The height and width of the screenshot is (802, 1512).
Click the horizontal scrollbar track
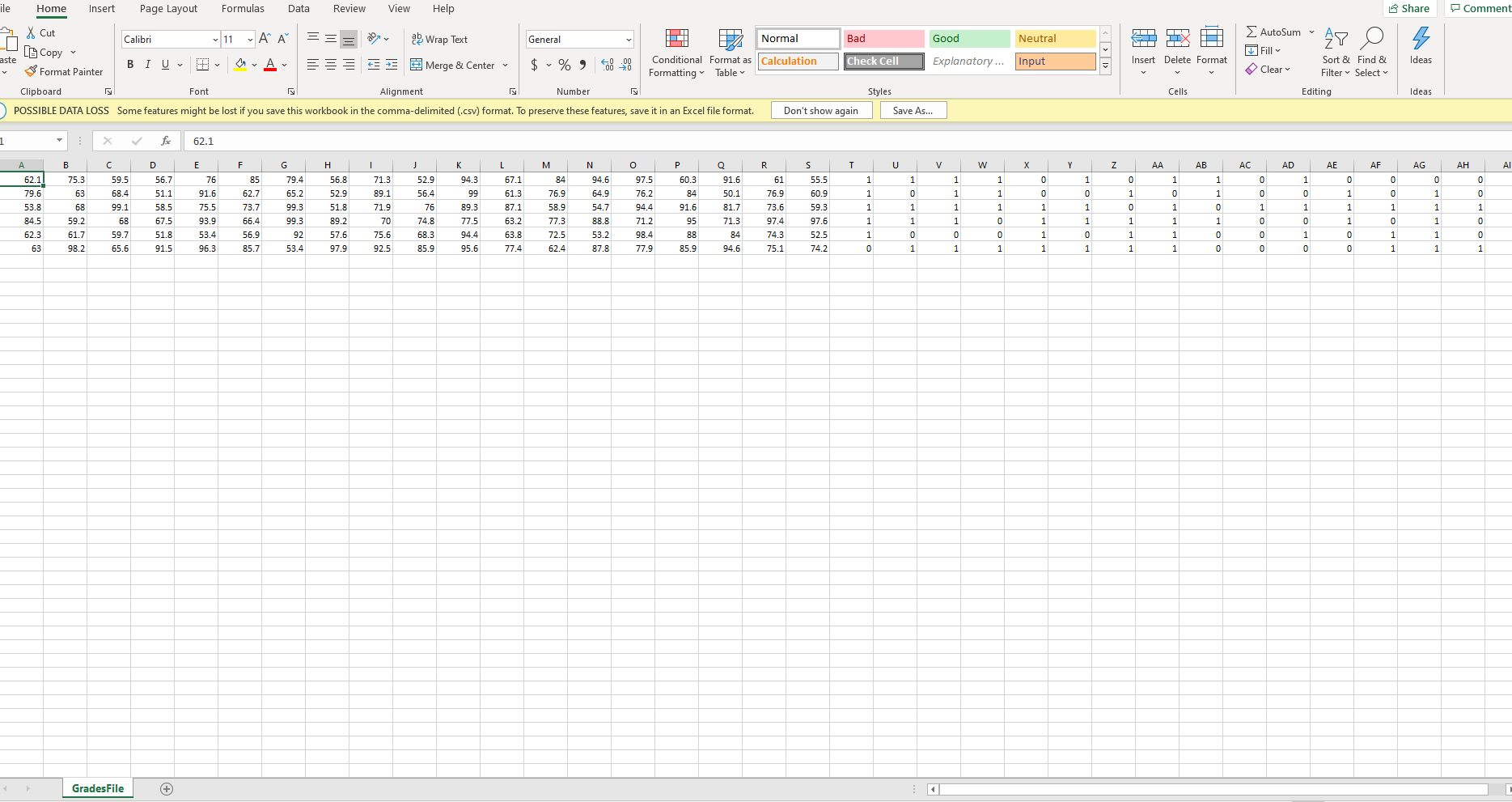tap(1213, 789)
